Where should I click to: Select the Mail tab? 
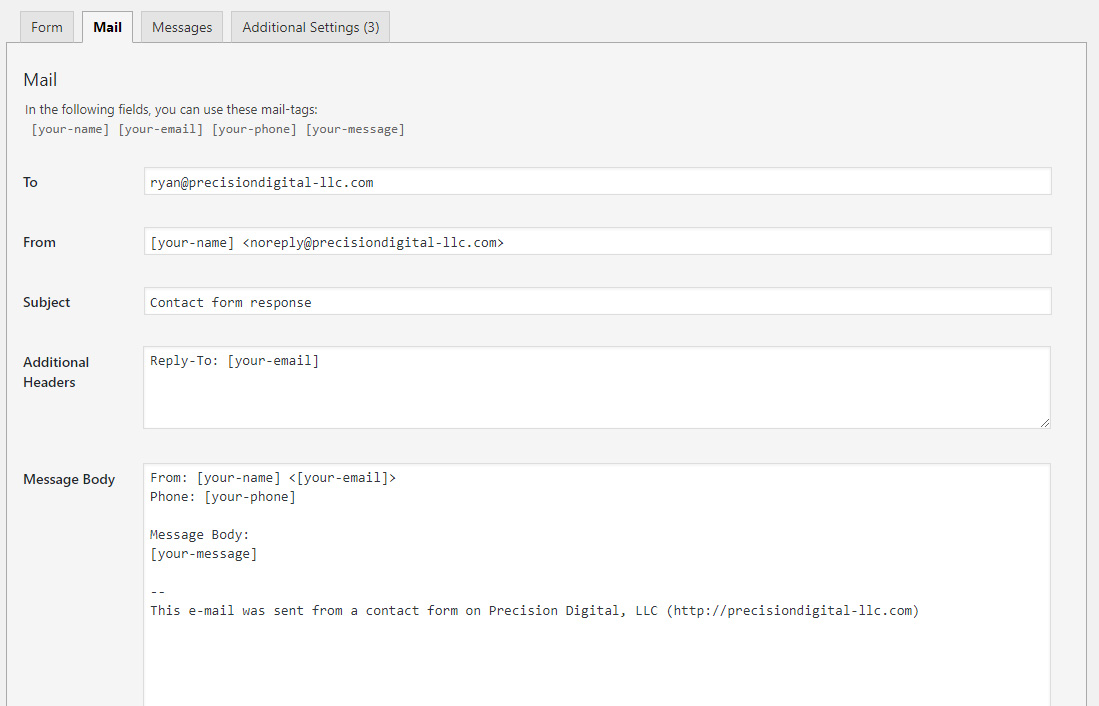107,27
